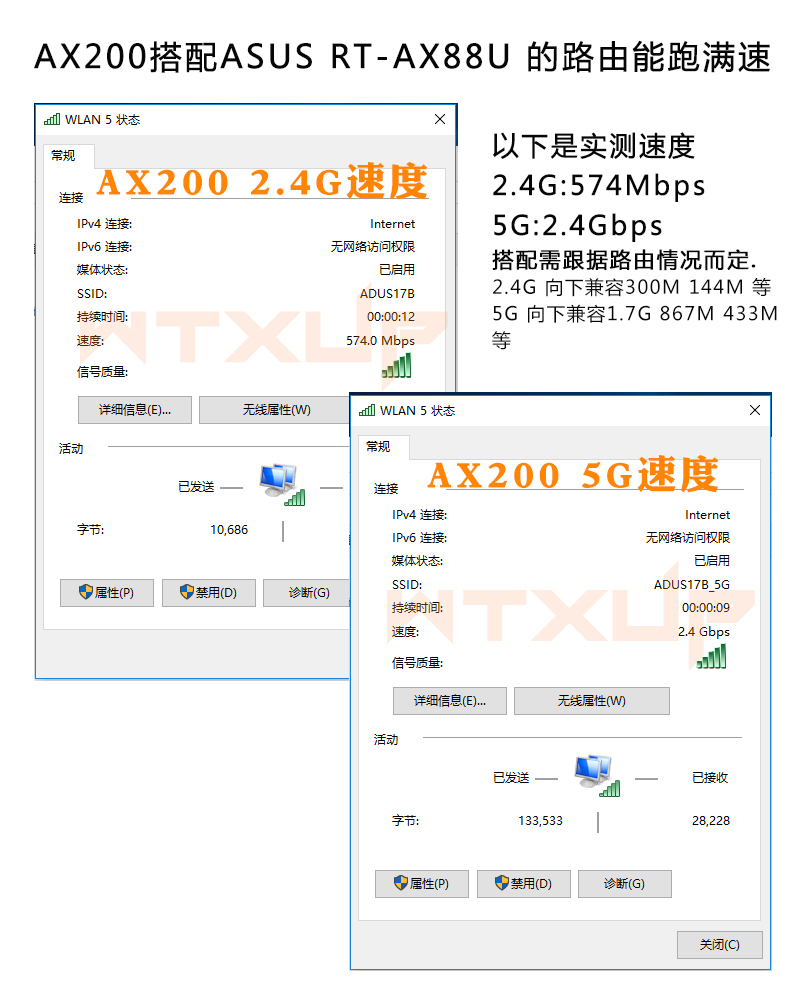Click 无网络访问权限 in the front window

688,538
